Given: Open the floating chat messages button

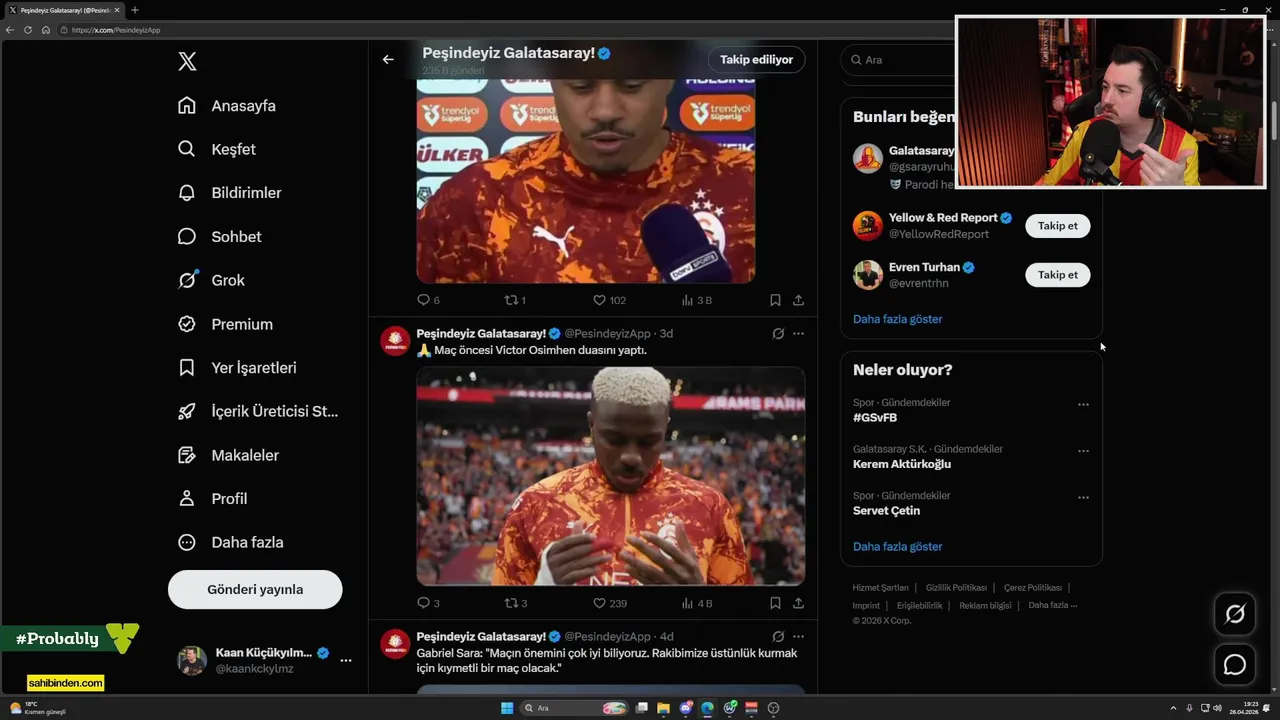Looking at the screenshot, I should pyautogui.click(x=1235, y=664).
